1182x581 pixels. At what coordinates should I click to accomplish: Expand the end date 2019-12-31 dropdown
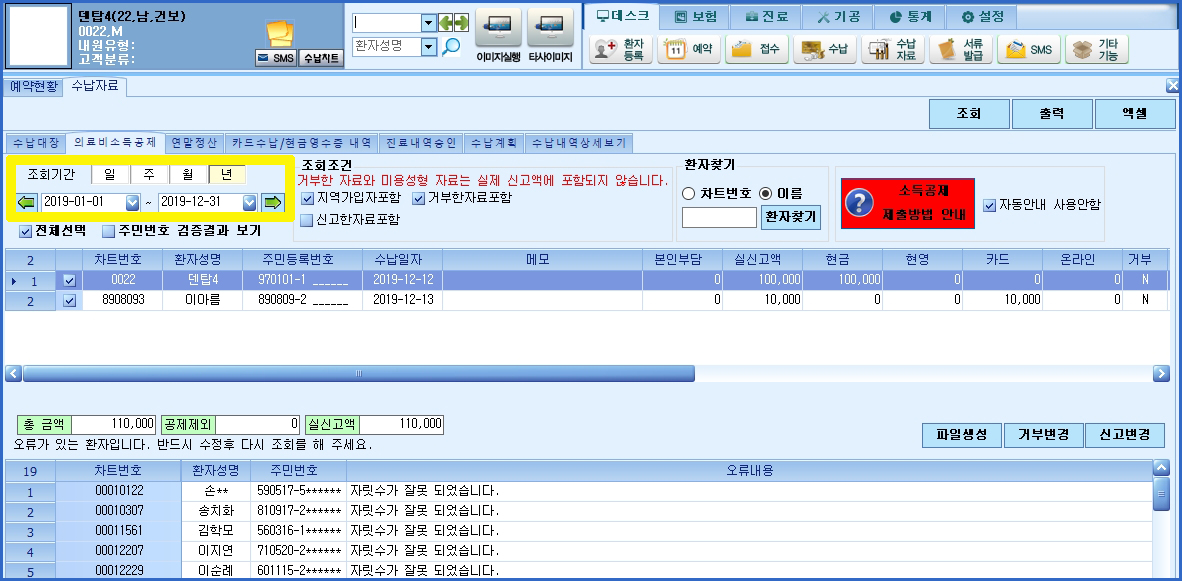(250, 202)
